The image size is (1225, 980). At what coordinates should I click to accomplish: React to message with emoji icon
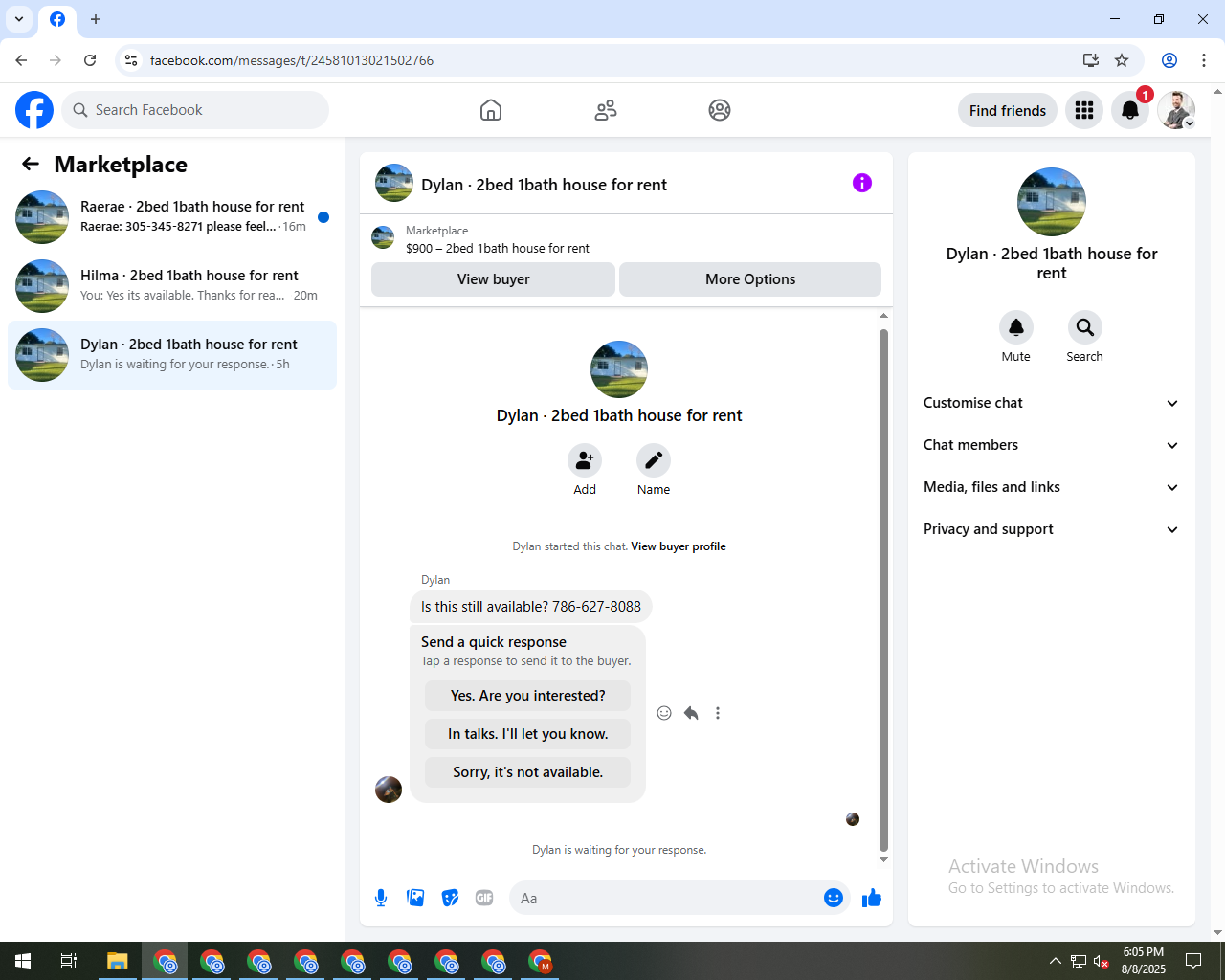tap(664, 713)
